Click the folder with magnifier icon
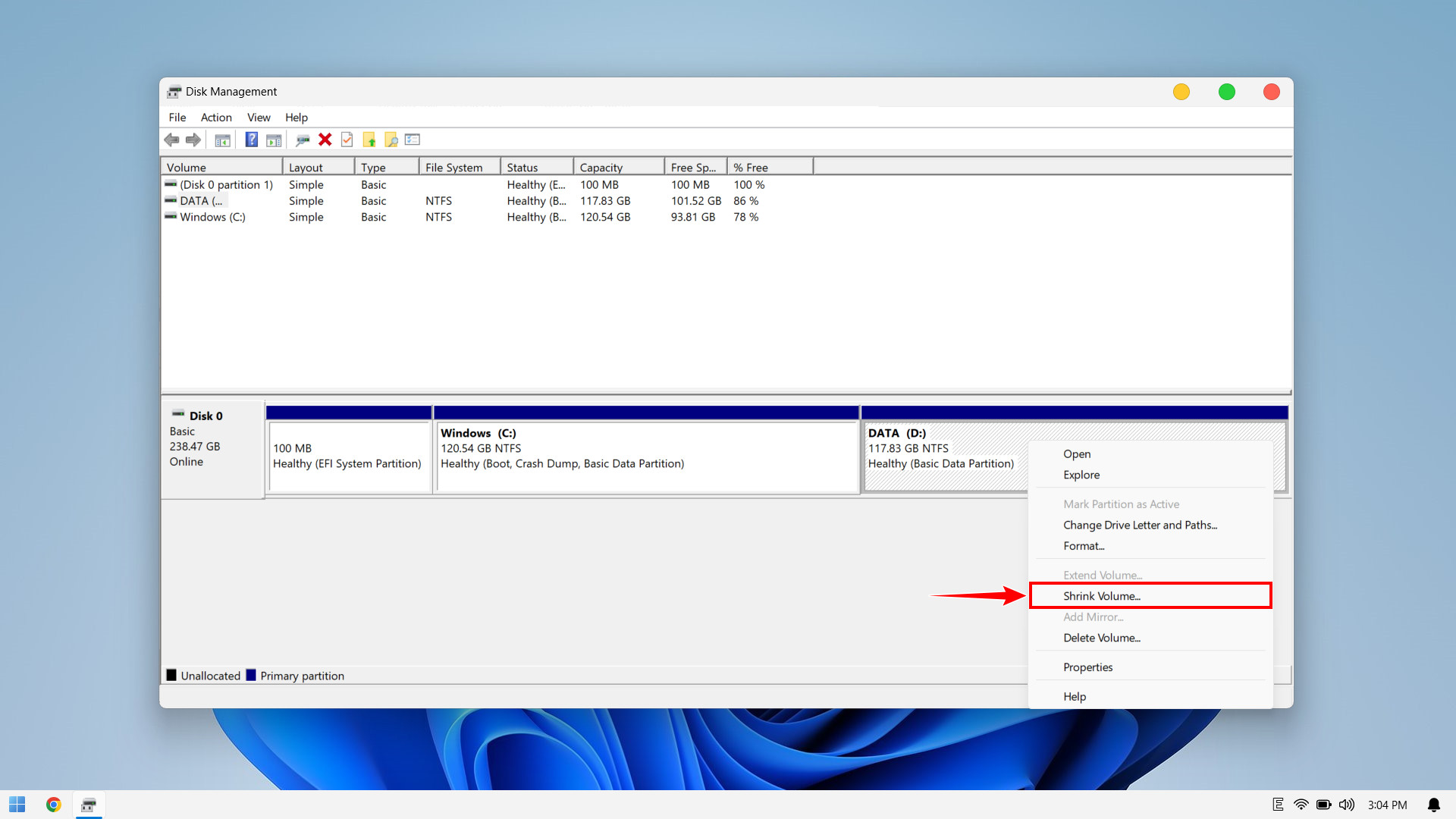Viewport: 1456px width, 819px height. (391, 140)
